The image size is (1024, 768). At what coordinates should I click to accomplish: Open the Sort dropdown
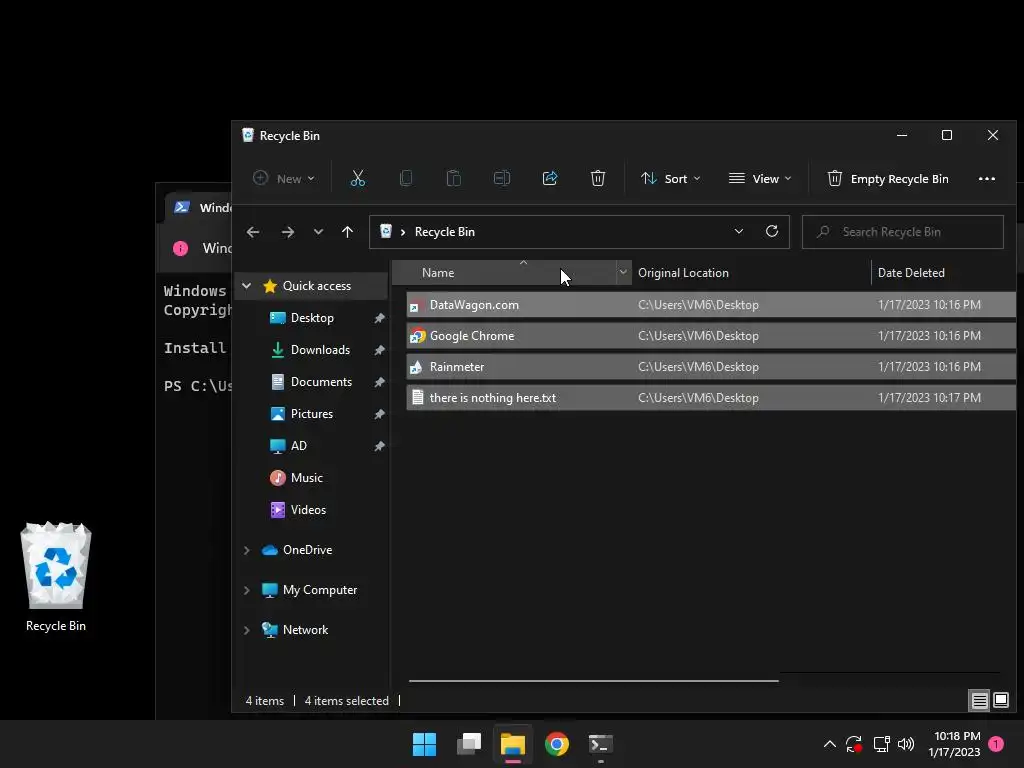[x=671, y=178]
